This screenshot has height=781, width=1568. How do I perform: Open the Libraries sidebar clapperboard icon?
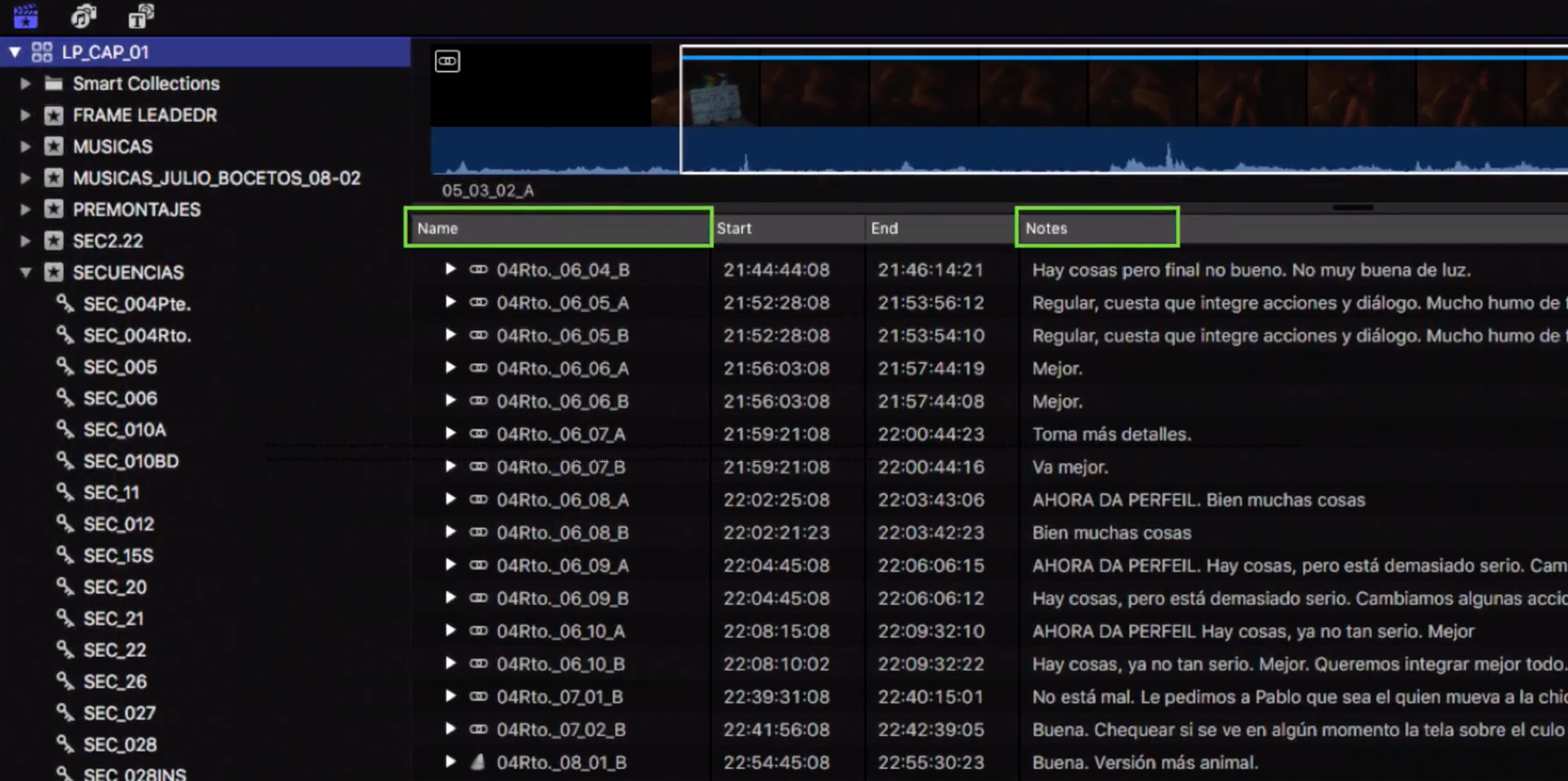[25, 16]
